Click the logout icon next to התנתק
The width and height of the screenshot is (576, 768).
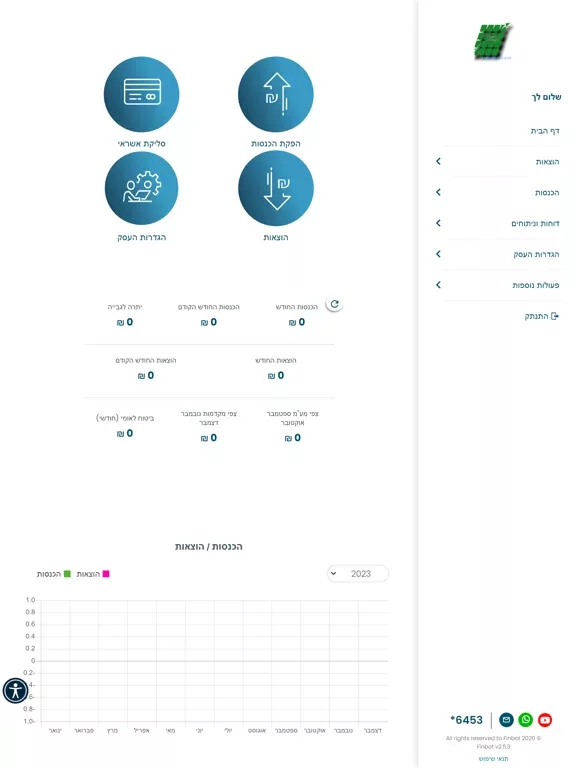click(x=555, y=316)
